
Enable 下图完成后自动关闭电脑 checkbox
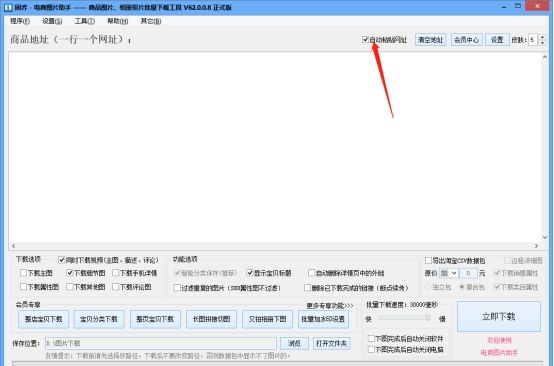(371, 349)
